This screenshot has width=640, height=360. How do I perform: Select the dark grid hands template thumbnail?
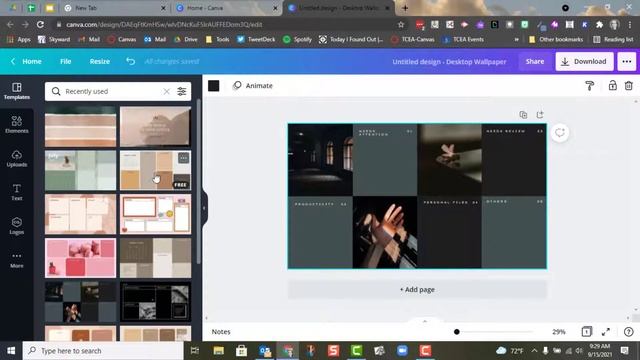(x=80, y=302)
